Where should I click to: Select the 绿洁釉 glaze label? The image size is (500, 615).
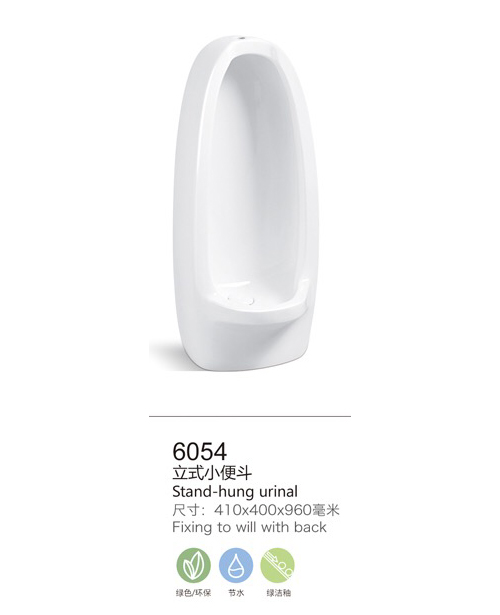278,593
